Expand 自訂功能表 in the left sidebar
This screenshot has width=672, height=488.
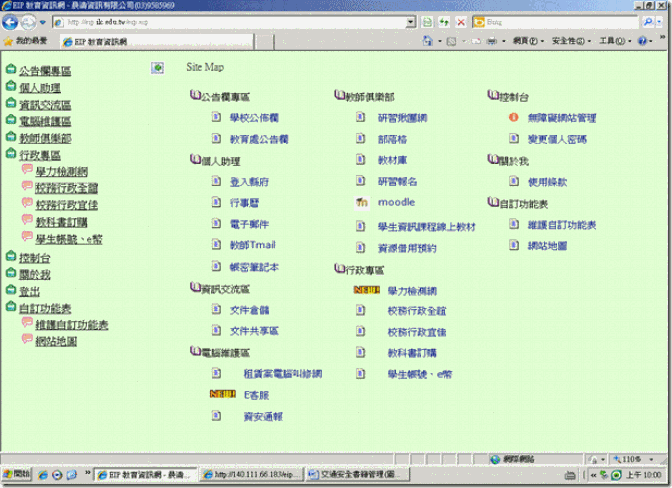(45, 308)
